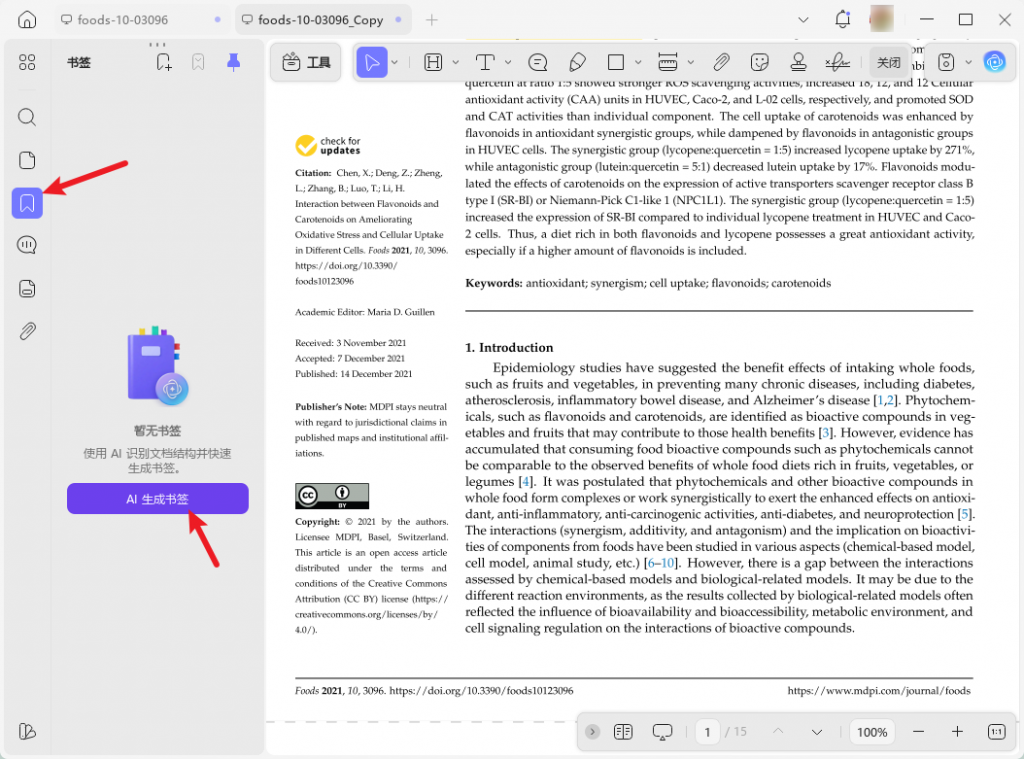Click the zoom in plus button

tap(957, 732)
